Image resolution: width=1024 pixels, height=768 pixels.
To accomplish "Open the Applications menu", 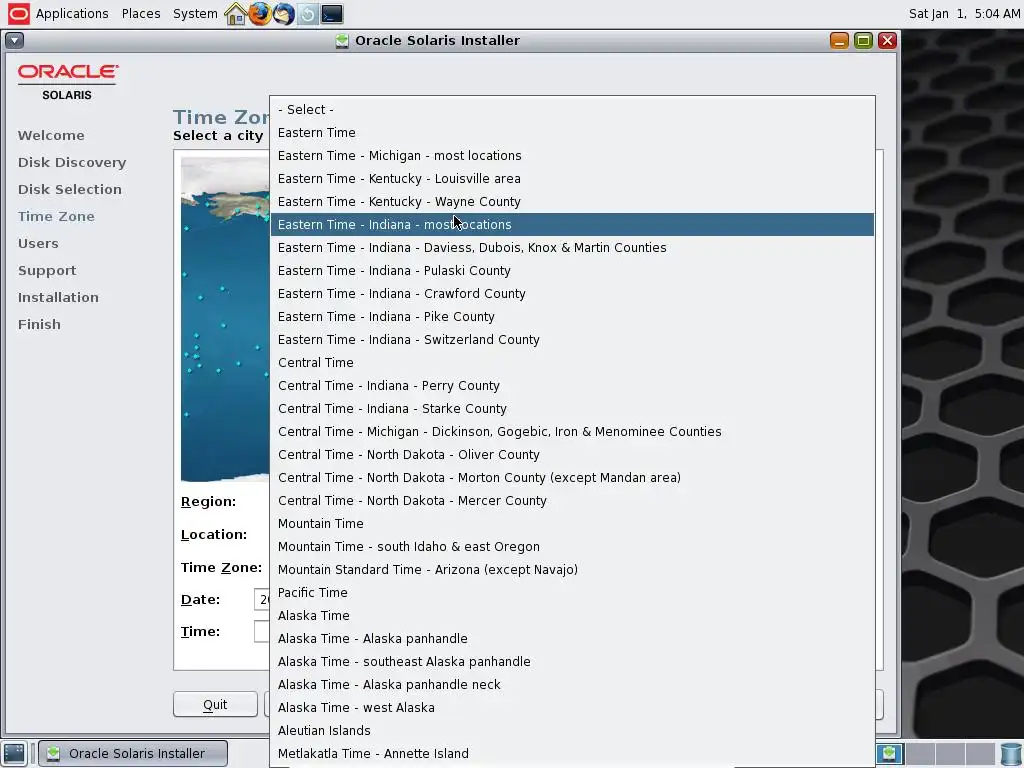I will 72,14.
